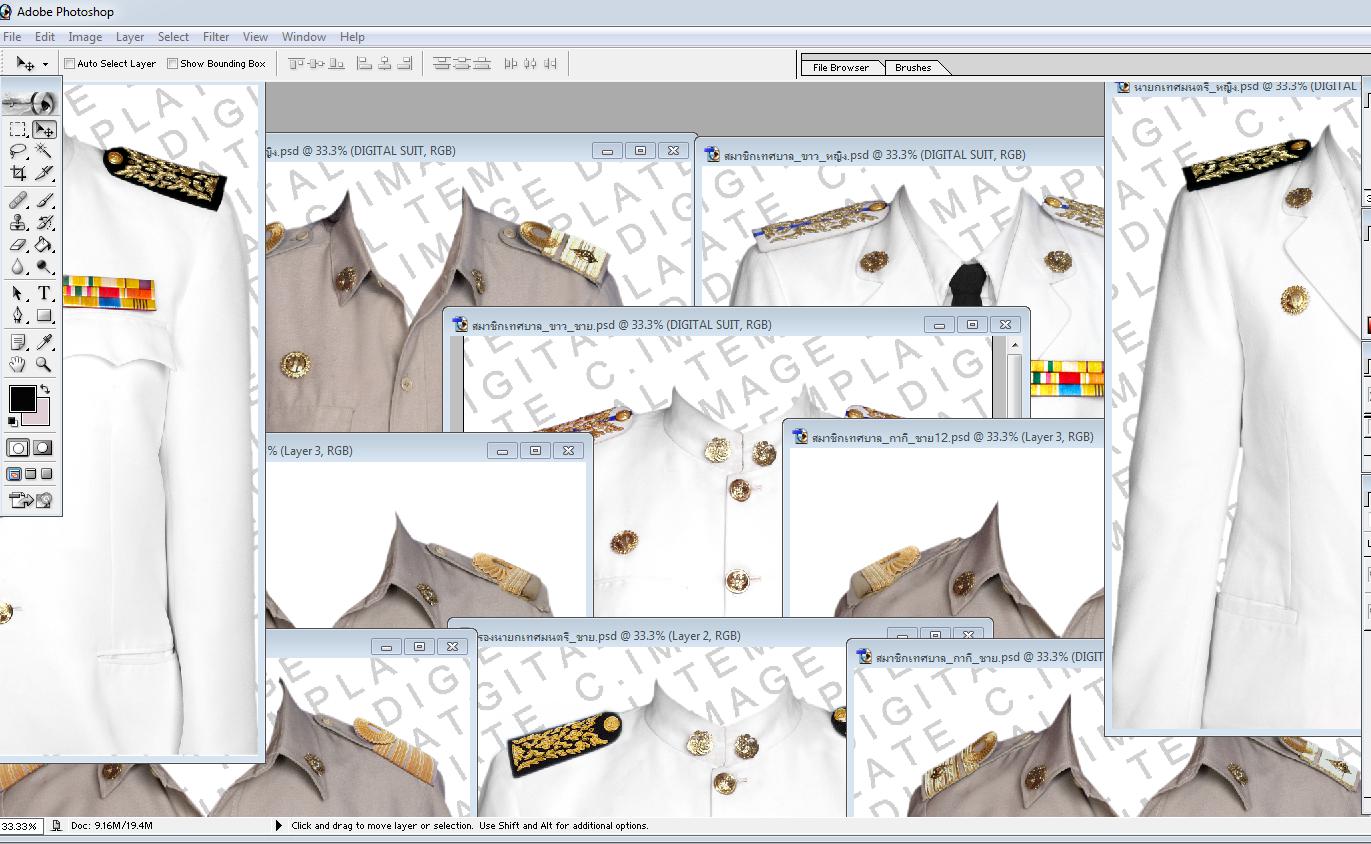The height and width of the screenshot is (844, 1371).
Task: Open the View menu
Action: coord(255,37)
